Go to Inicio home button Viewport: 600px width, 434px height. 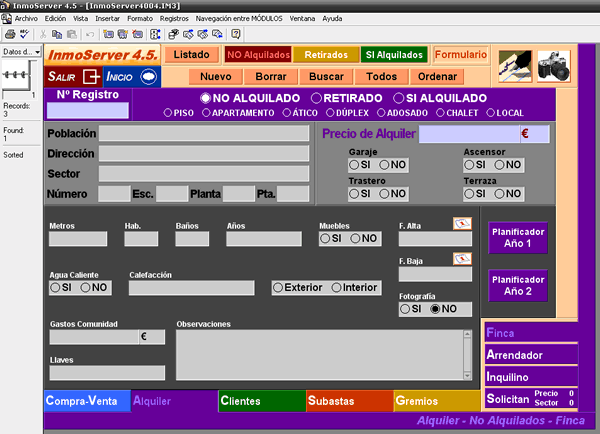click(132, 77)
